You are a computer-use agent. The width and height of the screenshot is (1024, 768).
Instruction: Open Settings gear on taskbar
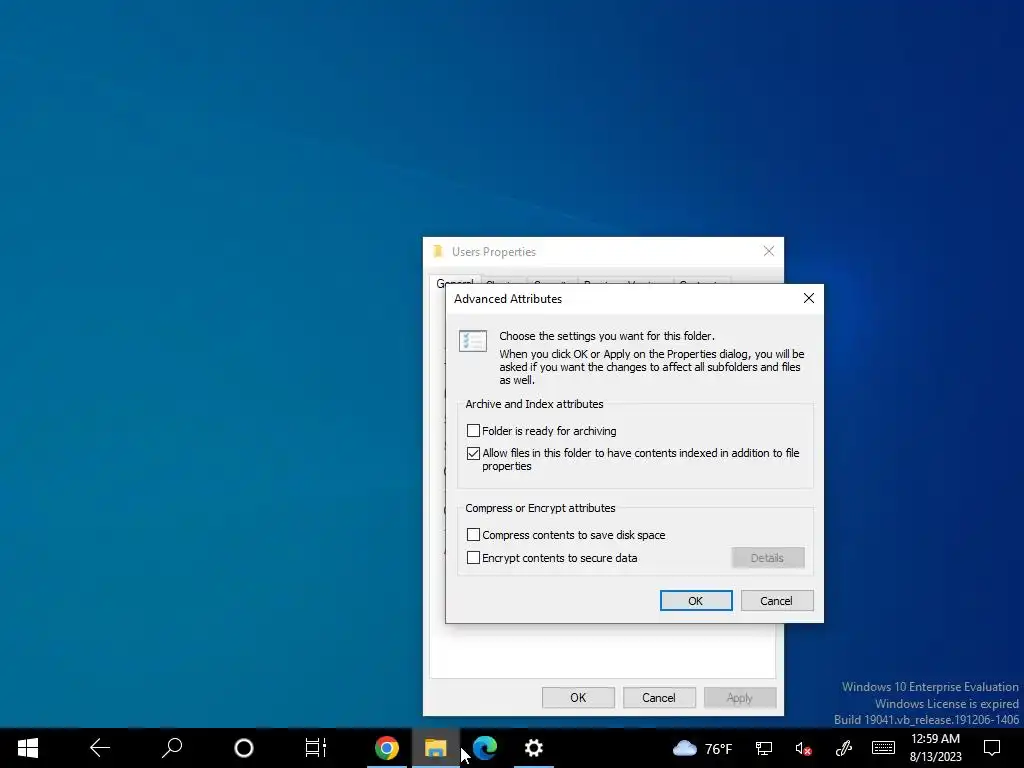534,748
